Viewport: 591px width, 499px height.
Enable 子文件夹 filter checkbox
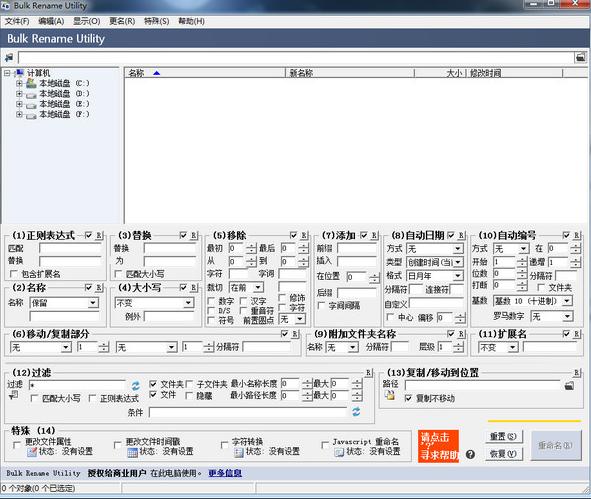[189, 384]
